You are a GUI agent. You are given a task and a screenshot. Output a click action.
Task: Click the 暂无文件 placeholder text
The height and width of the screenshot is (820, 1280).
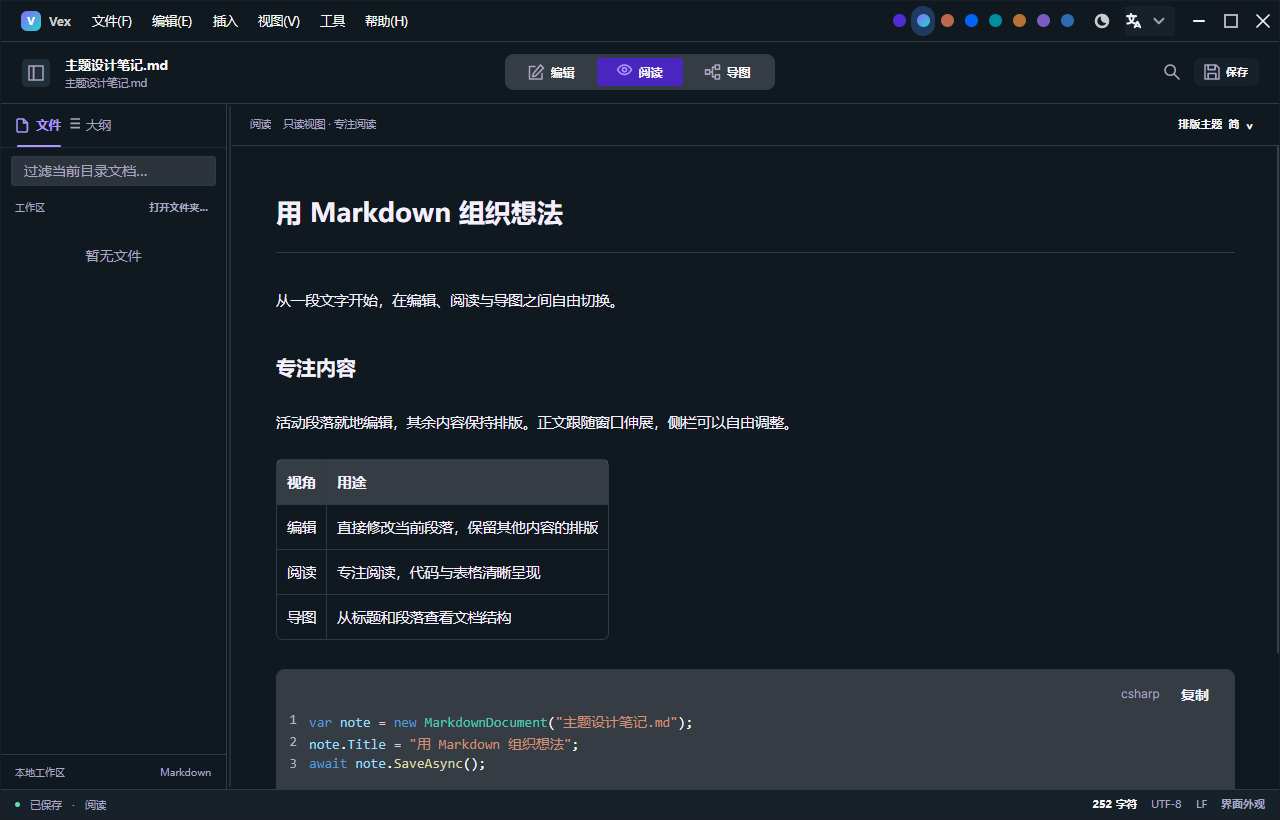[113, 256]
